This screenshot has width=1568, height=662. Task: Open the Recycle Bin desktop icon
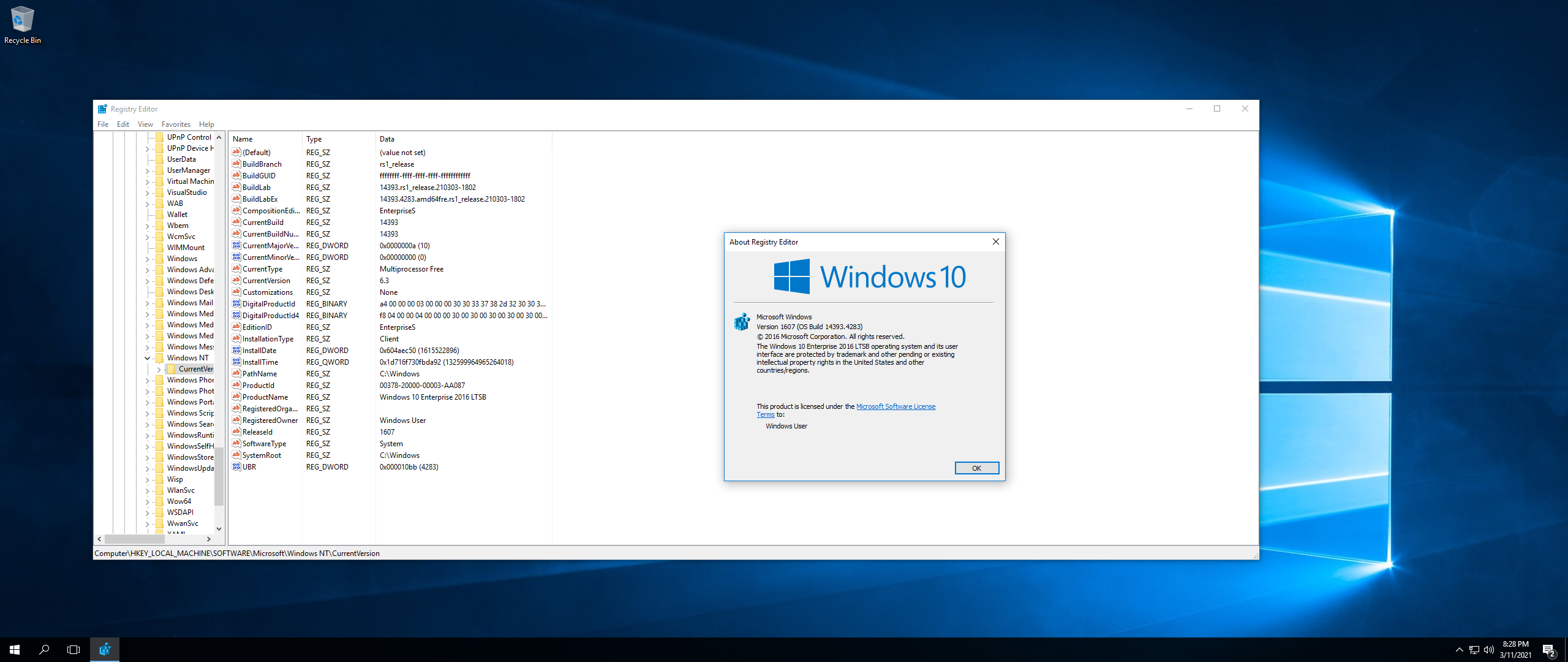pyautogui.click(x=22, y=25)
